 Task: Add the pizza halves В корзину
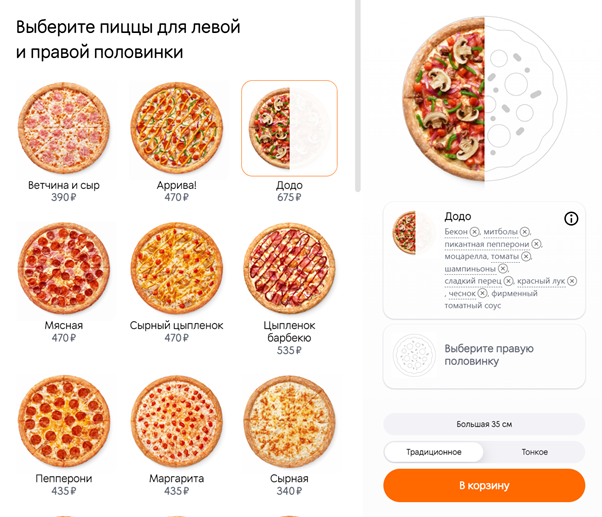[x=484, y=486]
